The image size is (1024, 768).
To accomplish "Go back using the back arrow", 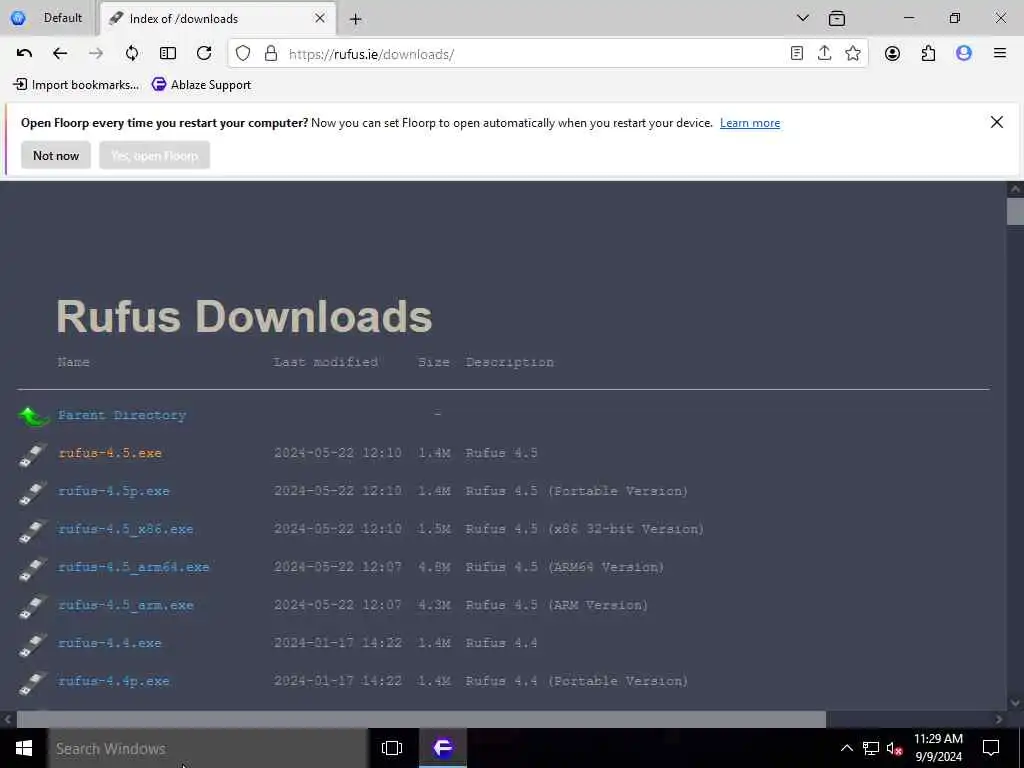I will 60,54.
